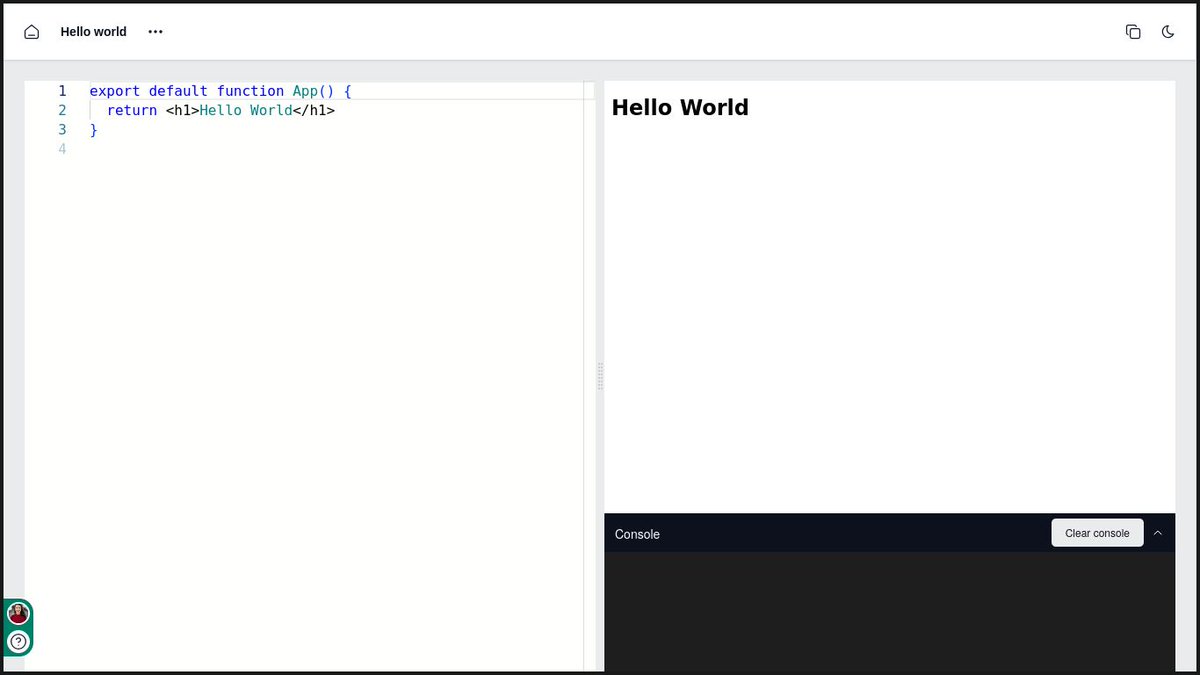Image resolution: width=1200 pixels, height=675 pixels.
Task: Open the copy embed icon top right
Action: pyautogui.click(x=1133, y=31)
